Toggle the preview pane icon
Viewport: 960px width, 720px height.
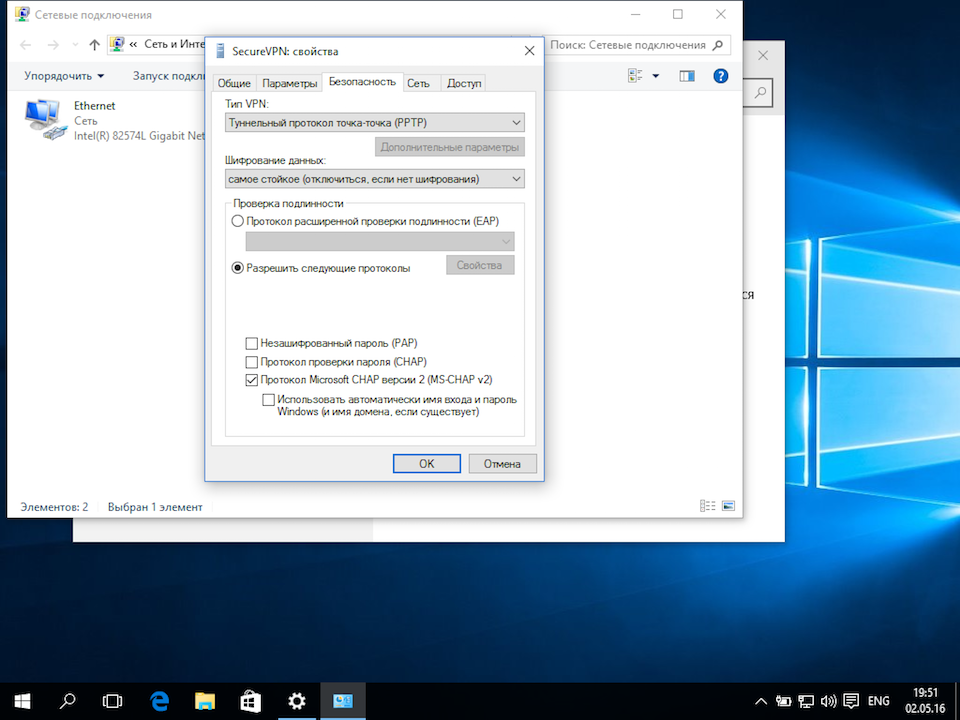[687, 76]
